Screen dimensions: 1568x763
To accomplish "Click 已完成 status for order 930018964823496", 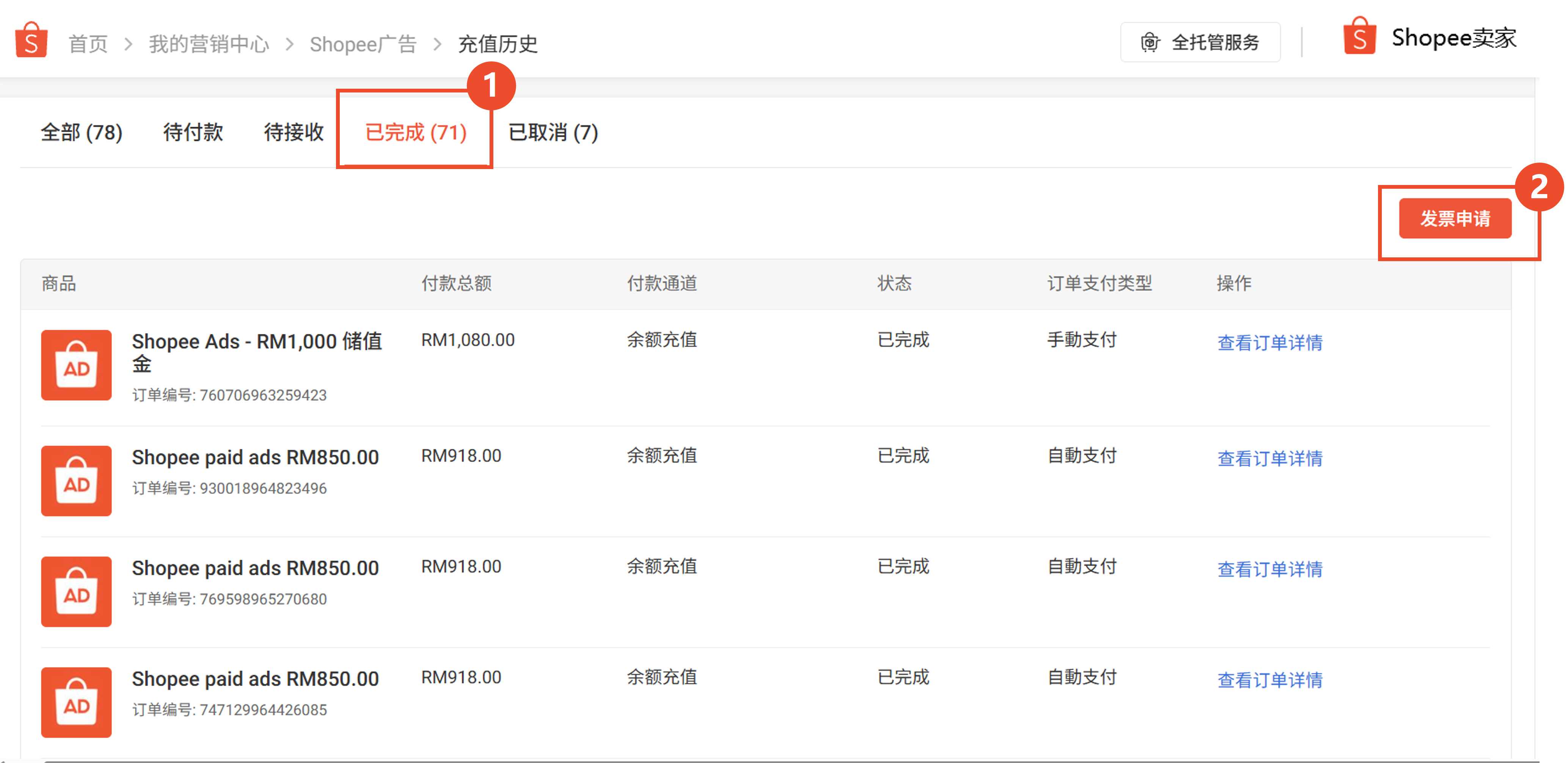I will coord(903,455).
